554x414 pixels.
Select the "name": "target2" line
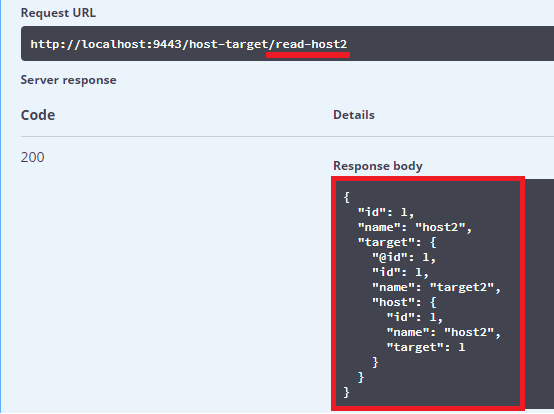pyautogui.click(x=436, y=288)
